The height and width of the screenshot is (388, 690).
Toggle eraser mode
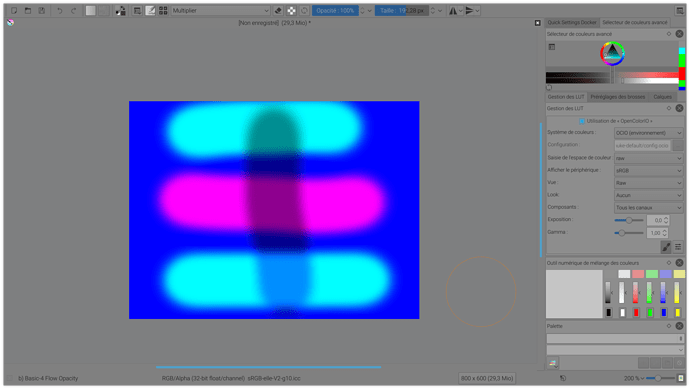click(278, 11)
